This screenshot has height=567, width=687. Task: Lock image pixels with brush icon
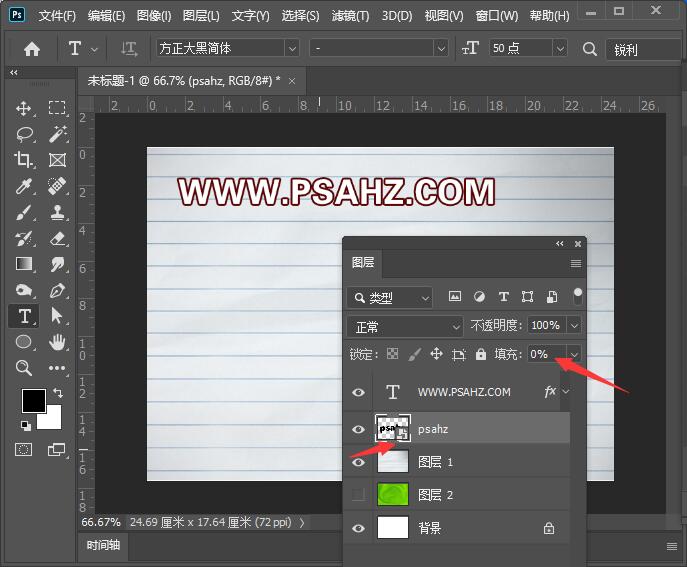[x=414, y=354]
